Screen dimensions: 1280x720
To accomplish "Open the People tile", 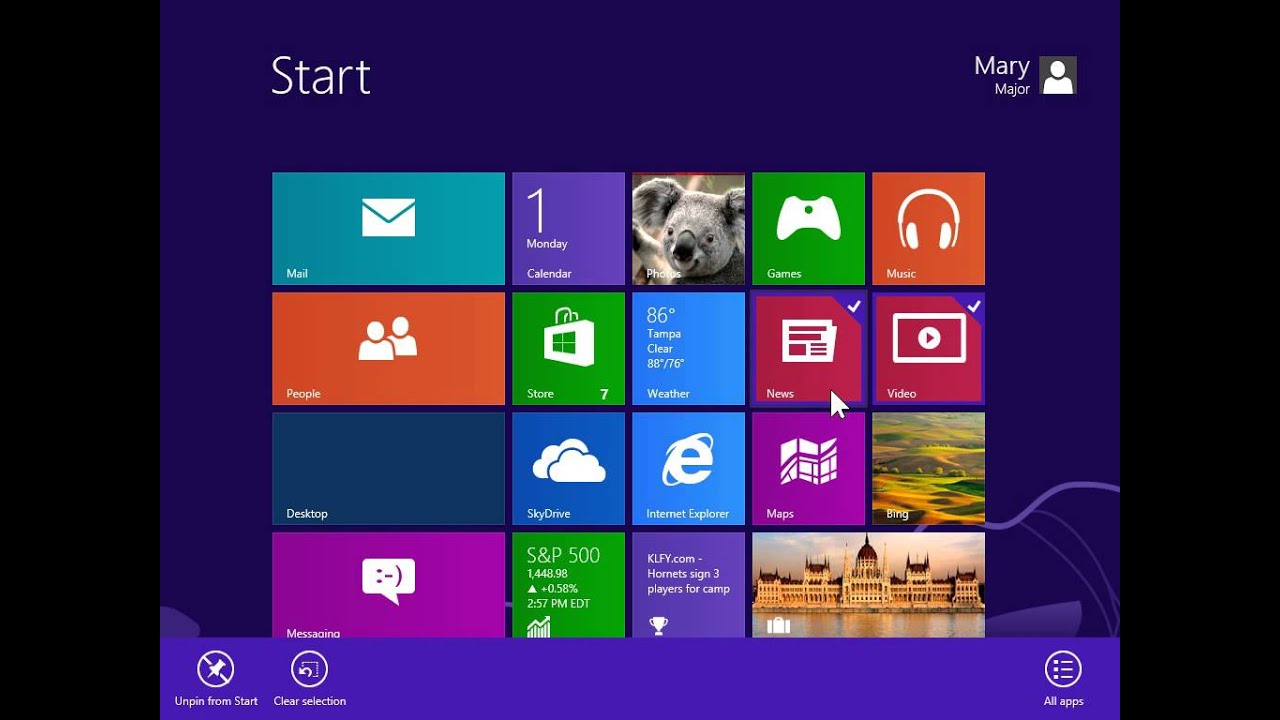I will (x=388, y=348).
